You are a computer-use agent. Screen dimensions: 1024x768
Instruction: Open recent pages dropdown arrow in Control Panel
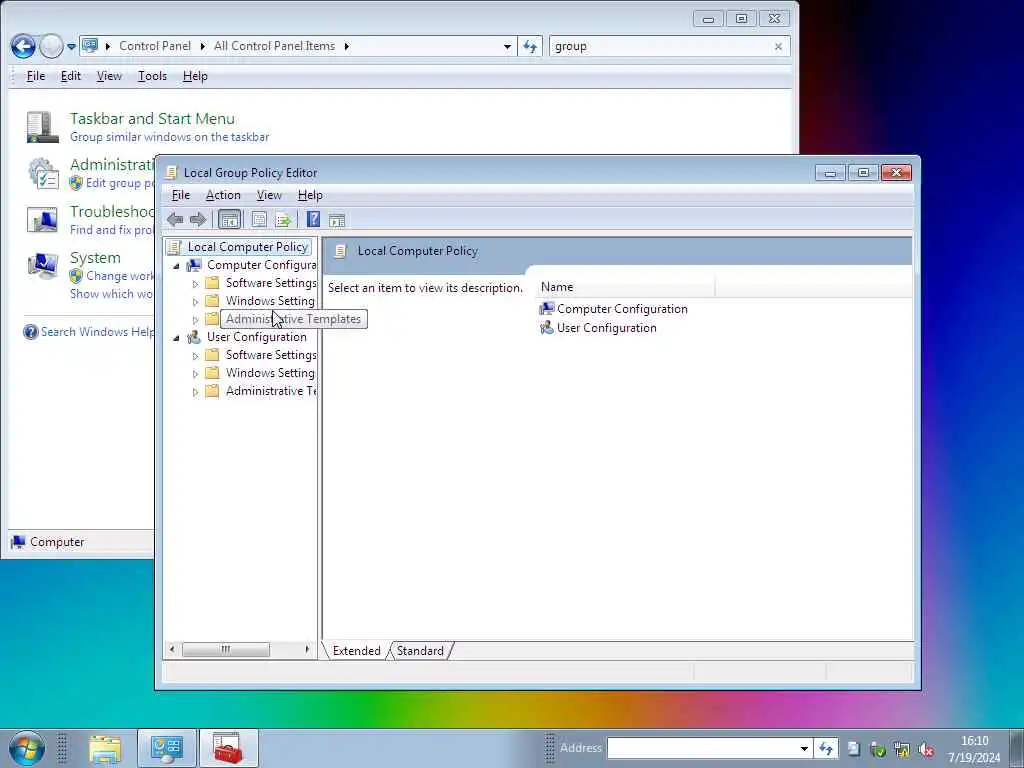coord(71,46)
